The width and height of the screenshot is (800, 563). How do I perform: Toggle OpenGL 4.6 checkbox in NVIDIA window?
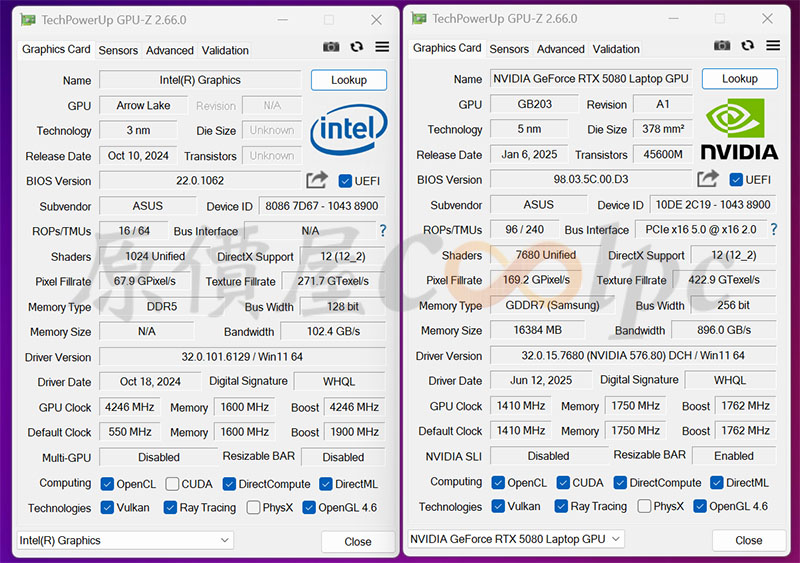pyautogui.click(x=699, y=506)
